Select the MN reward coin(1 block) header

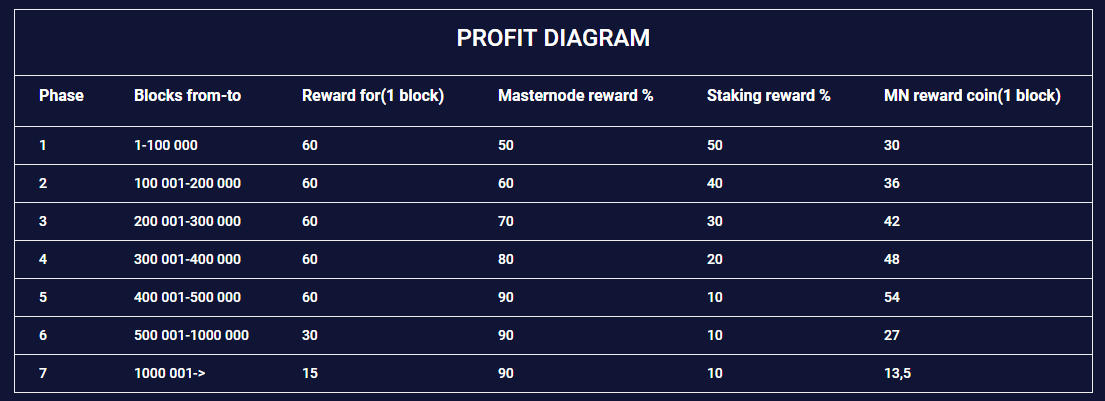(x=973, y=96)
